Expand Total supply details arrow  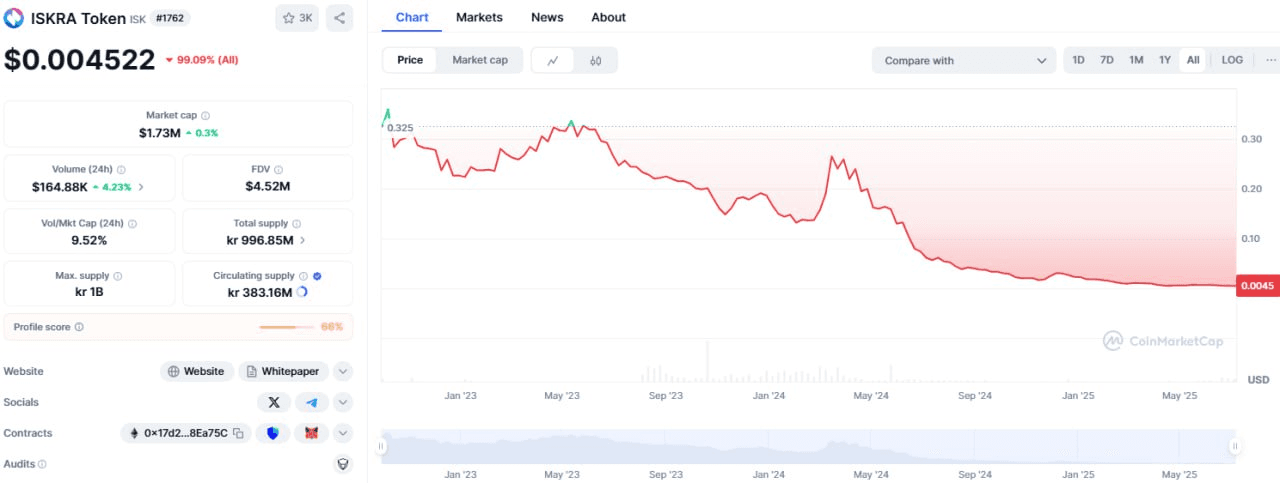303,240
